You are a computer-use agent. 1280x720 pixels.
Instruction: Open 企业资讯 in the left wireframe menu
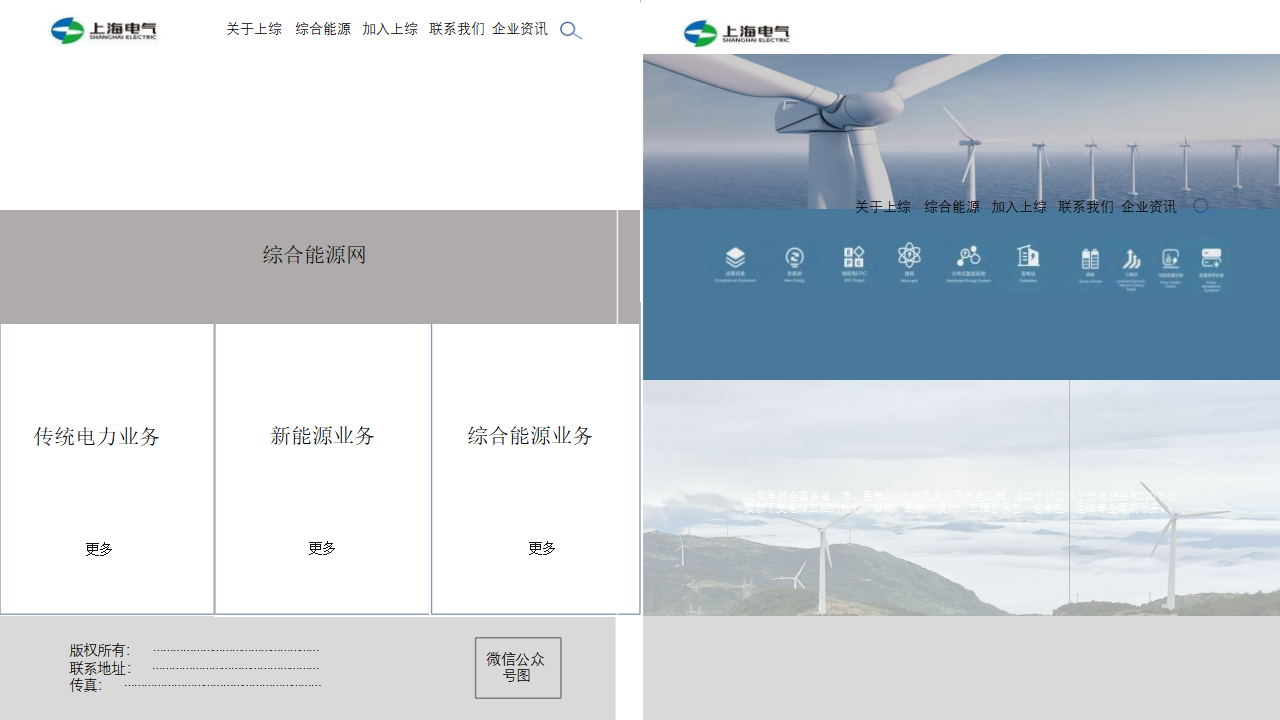click(x=520, y=29)
